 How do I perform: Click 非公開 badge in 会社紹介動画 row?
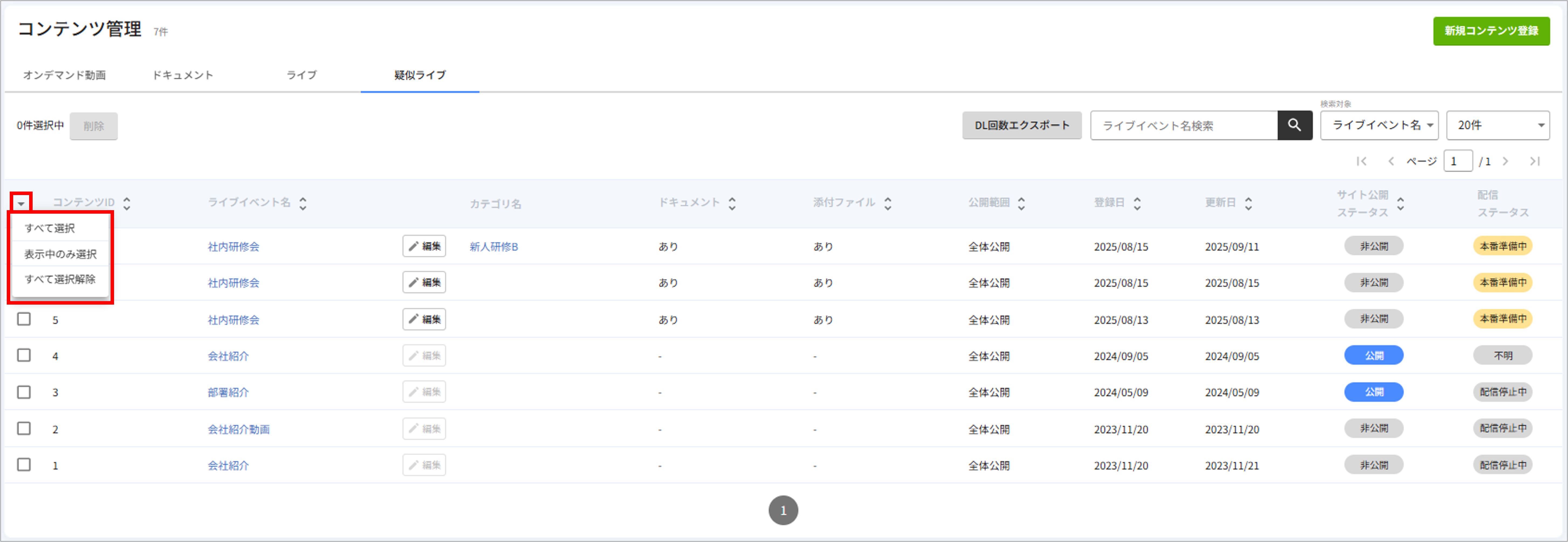1374,428
